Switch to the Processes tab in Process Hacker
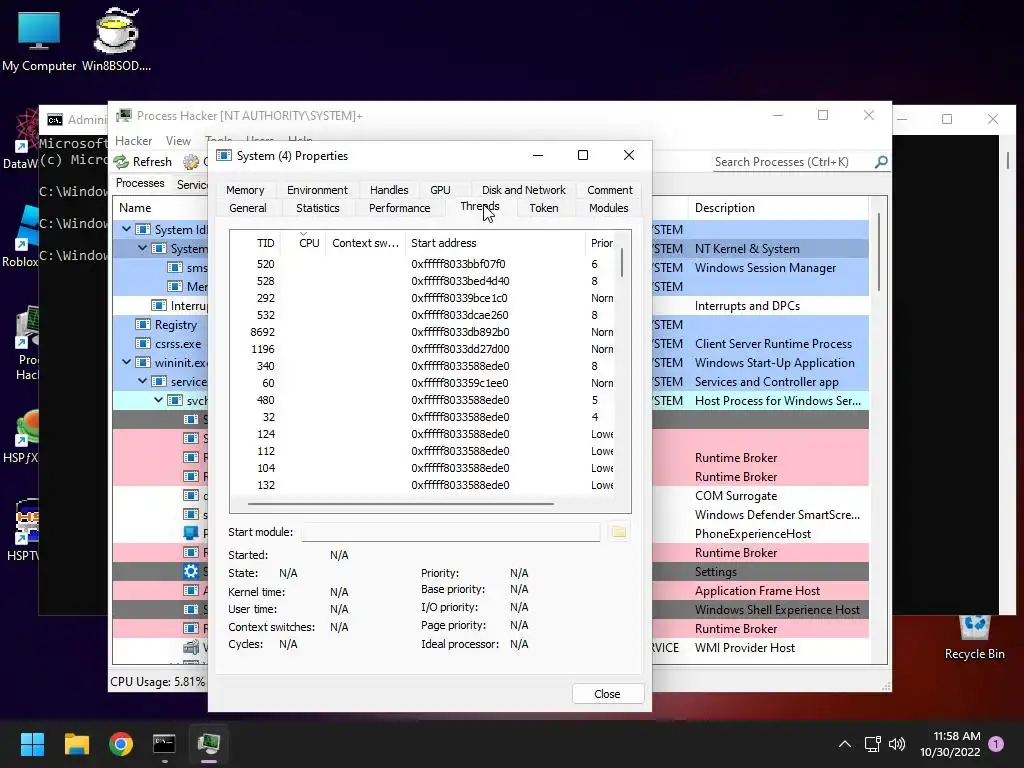1024x768 pixels. click(140, 184)
